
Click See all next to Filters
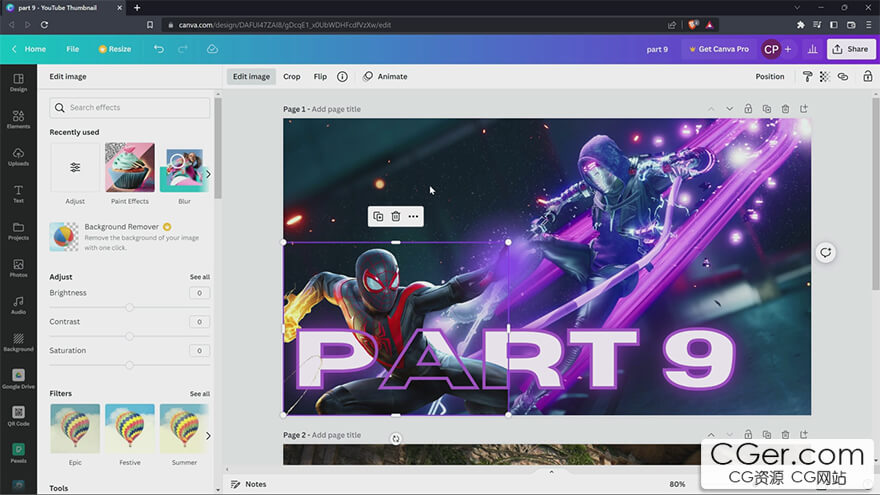tap(200, 393)
